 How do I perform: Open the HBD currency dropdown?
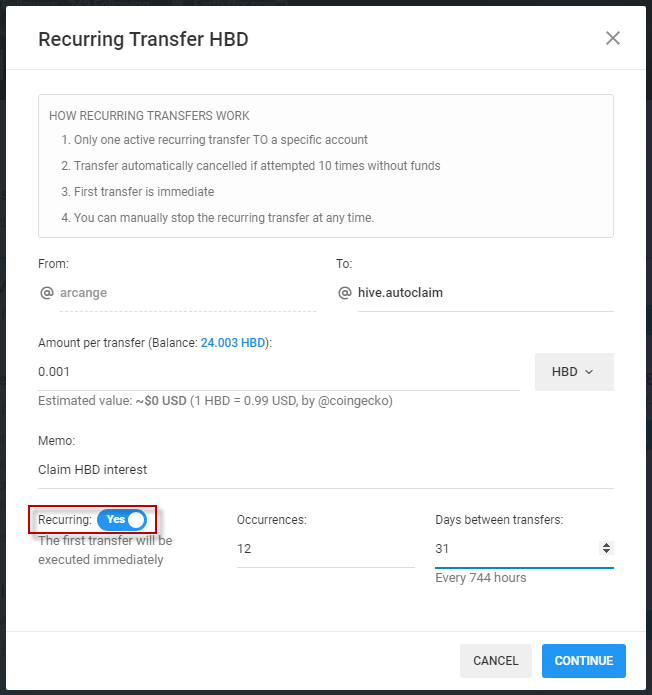tap(574, 371)
